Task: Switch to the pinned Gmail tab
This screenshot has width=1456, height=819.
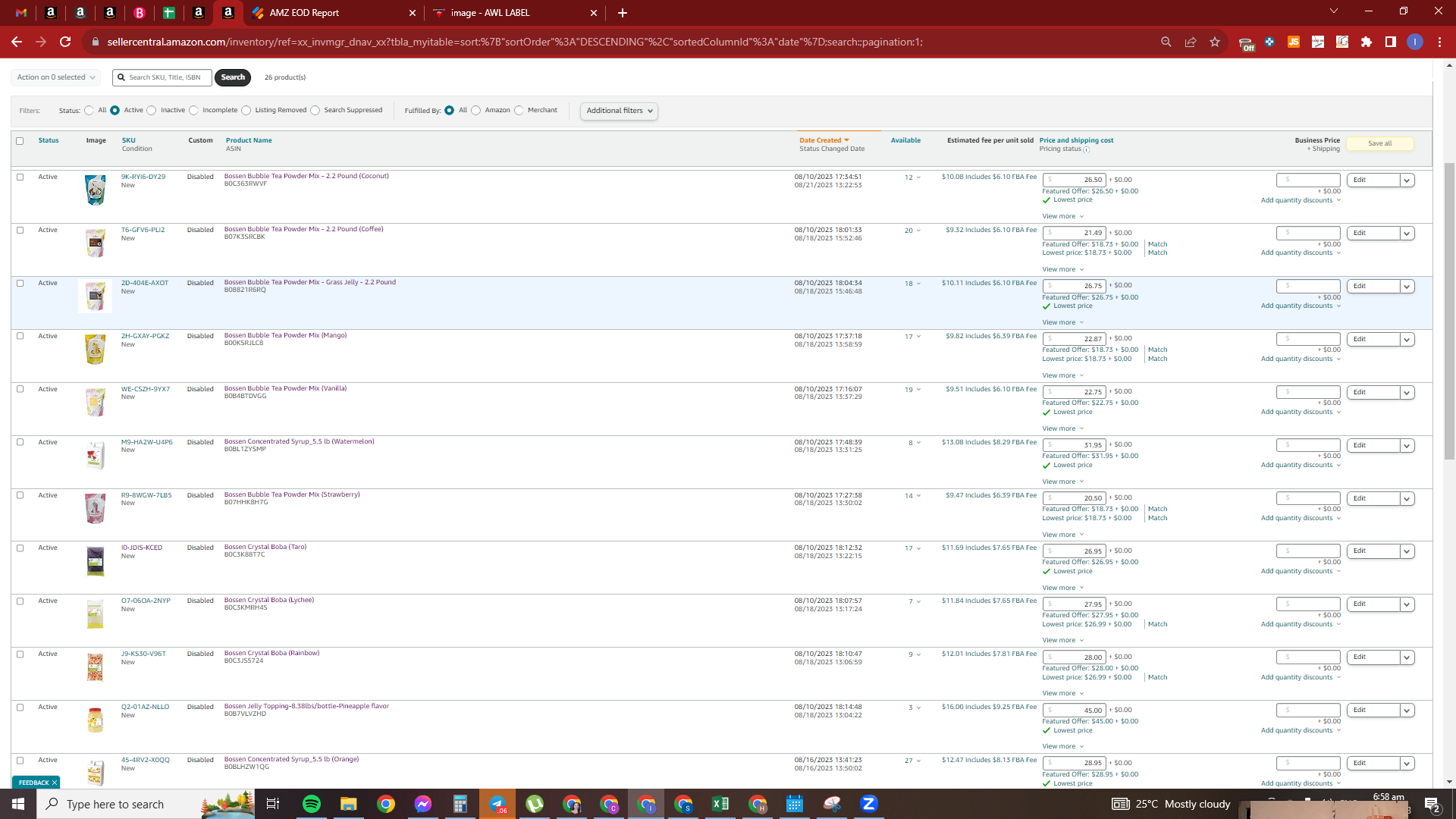Action: pyautogui.click(x=21, y=13)
